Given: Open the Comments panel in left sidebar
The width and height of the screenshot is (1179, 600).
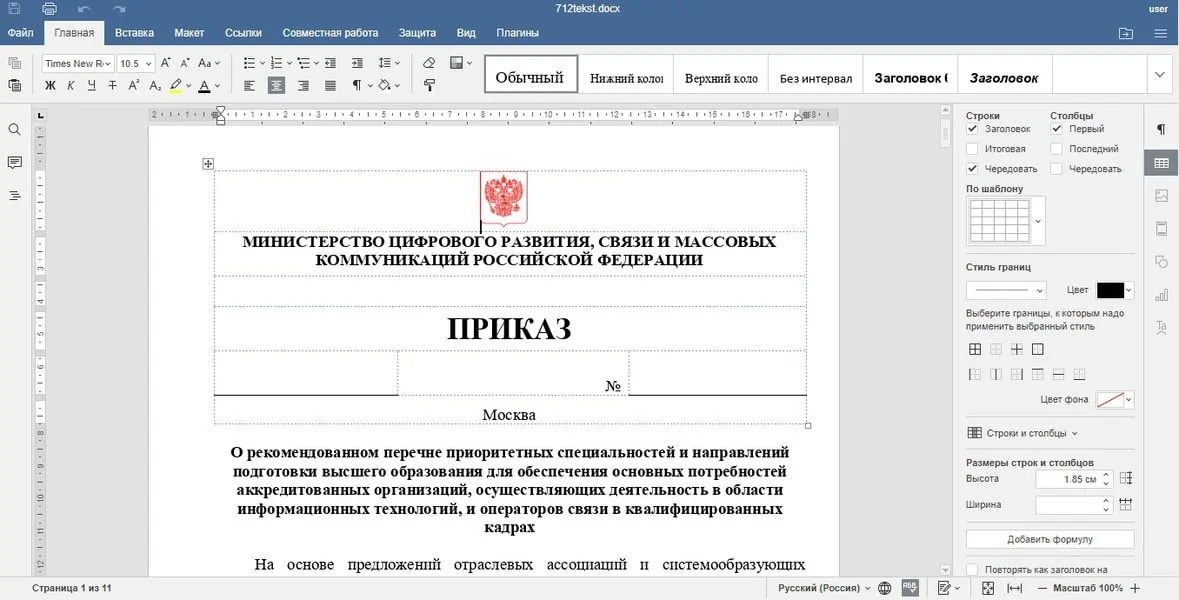Looking at the screenshot, I should click(14, 162).
